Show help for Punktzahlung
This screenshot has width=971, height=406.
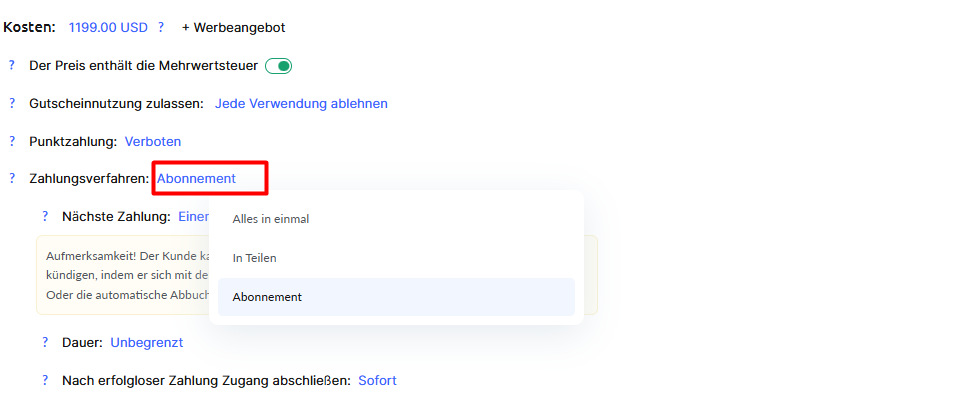(12, 141)
